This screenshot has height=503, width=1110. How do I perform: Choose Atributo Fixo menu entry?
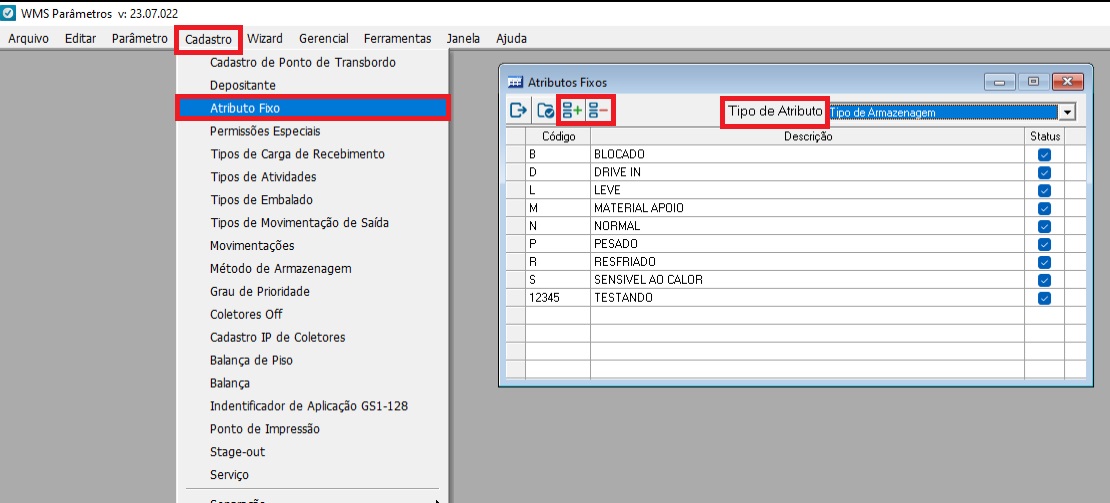click(311, 108)
